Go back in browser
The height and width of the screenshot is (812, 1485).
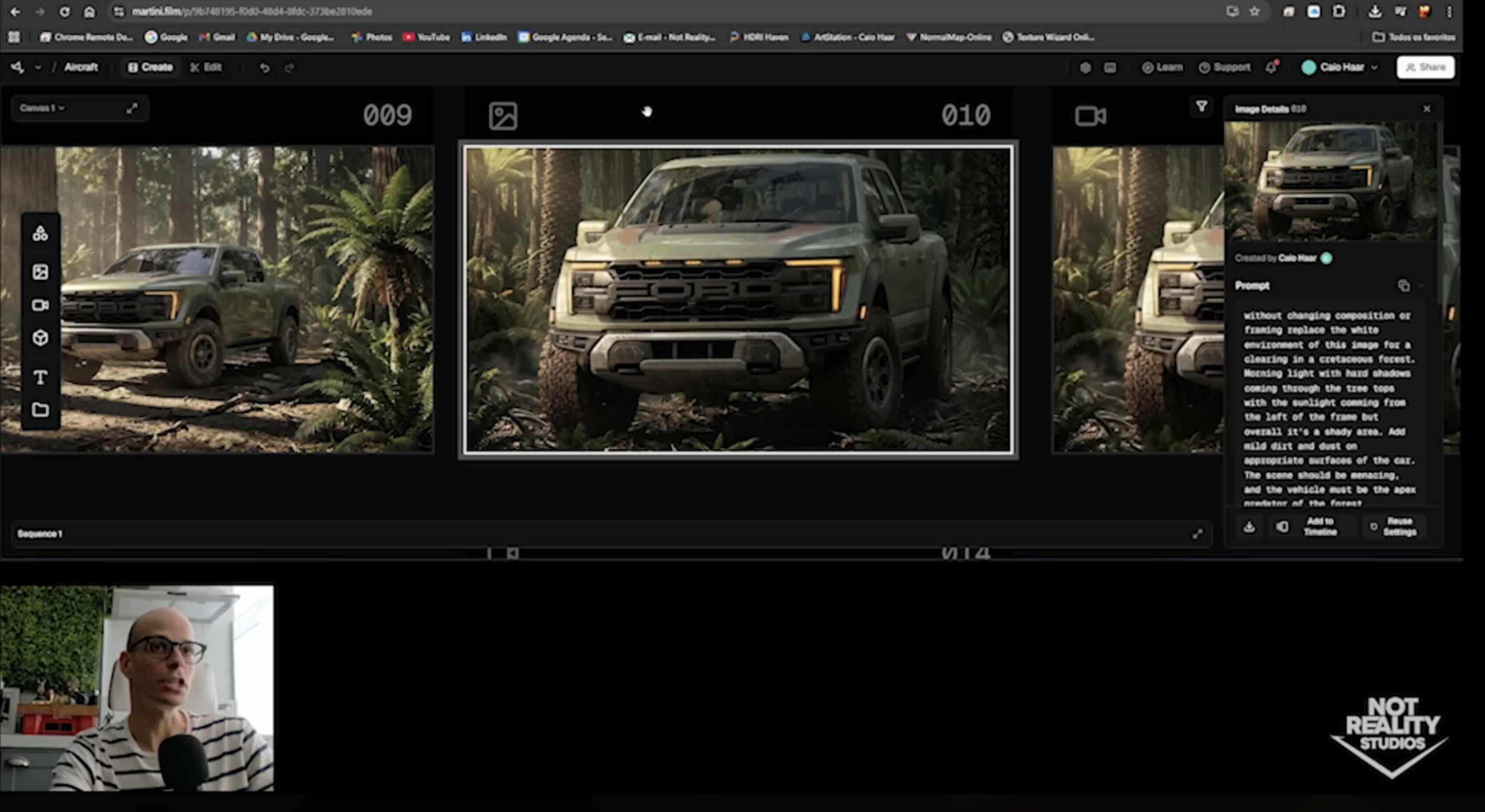tap(16, 11)
